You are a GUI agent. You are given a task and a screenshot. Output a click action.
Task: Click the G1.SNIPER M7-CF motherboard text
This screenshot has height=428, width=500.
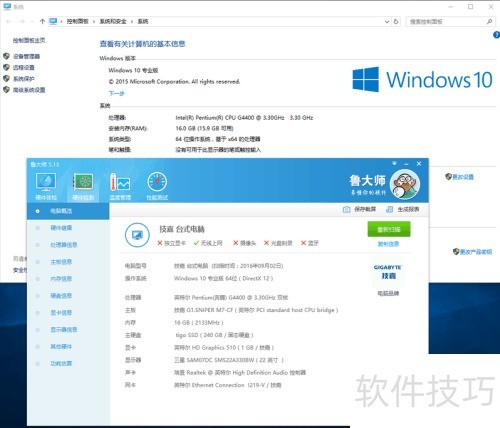point(255,310)
